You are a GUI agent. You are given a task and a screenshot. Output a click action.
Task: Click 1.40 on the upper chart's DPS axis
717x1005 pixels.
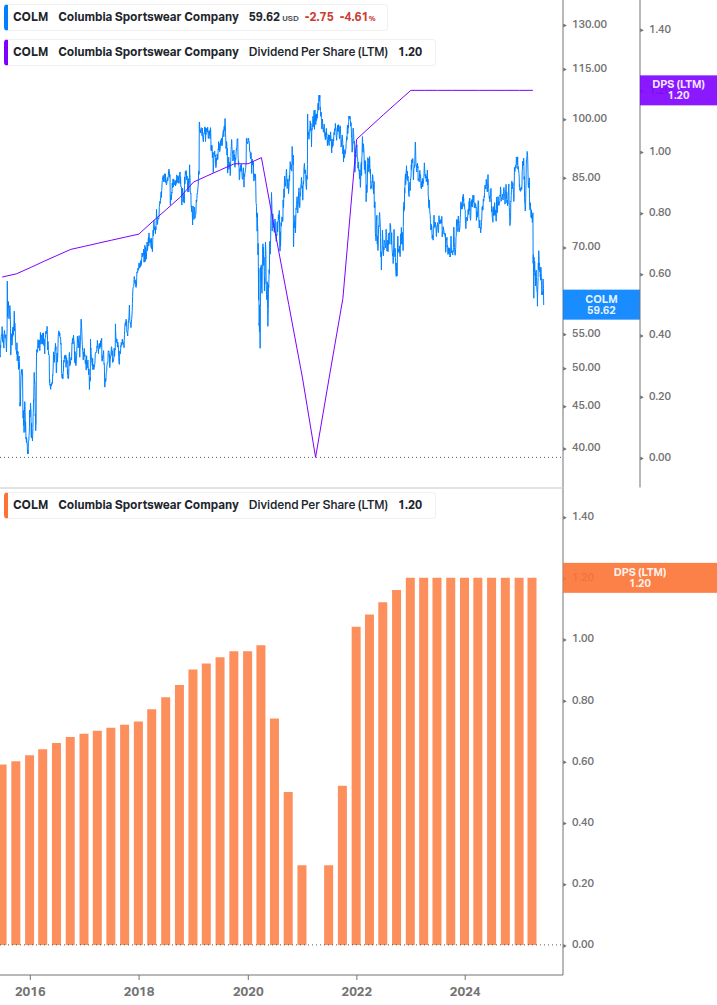coord(660,29)
